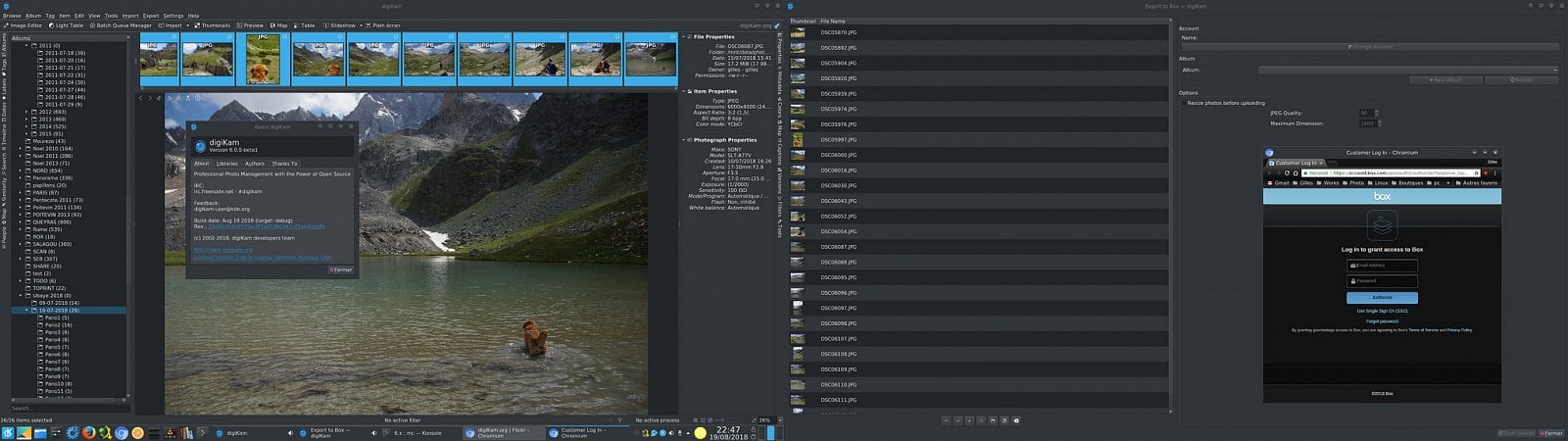The height and width of the screenshot is (441, 1568).
Task: Click the Maximum Dimension spinbox
Action: click(1369, 123)
